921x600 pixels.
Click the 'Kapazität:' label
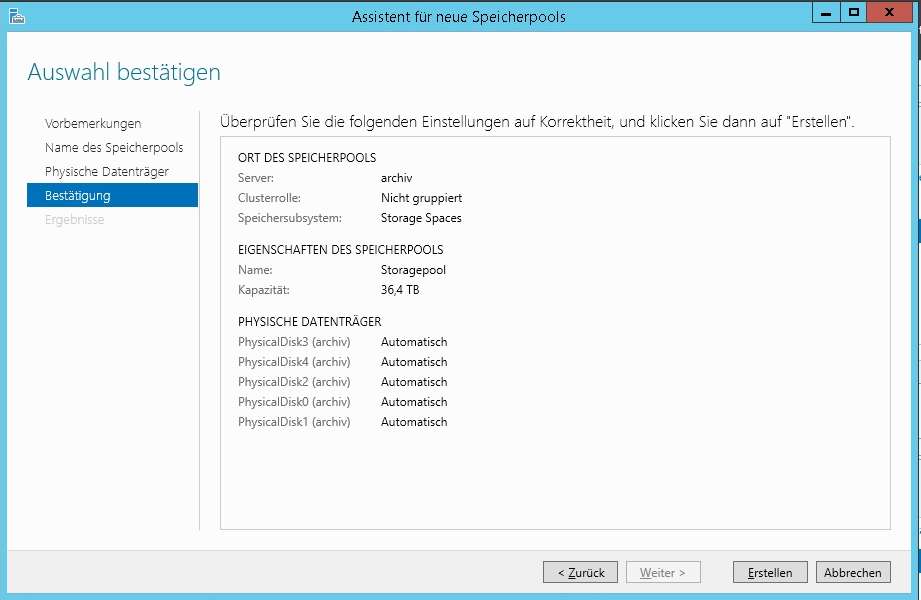click(264, 290)
